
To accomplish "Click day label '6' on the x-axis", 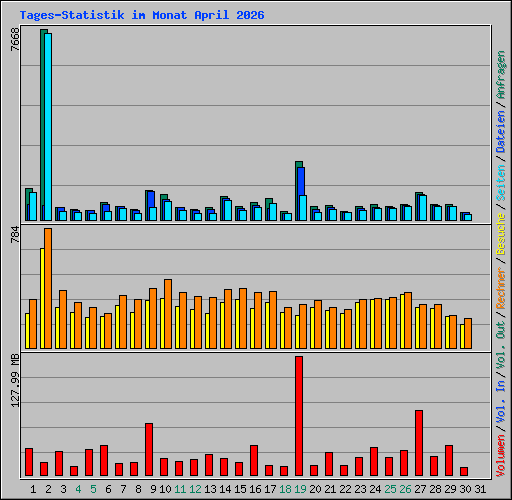I will tap(108, 489).
